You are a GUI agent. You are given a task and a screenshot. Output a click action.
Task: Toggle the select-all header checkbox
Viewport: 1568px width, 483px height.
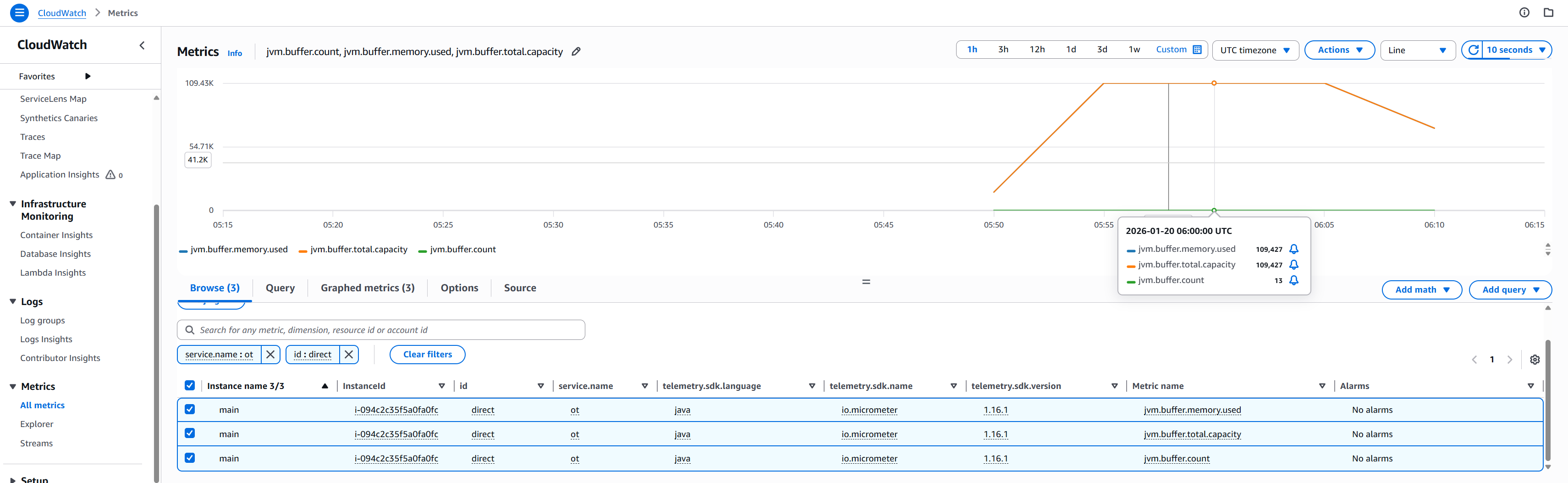tap(190, 386)
